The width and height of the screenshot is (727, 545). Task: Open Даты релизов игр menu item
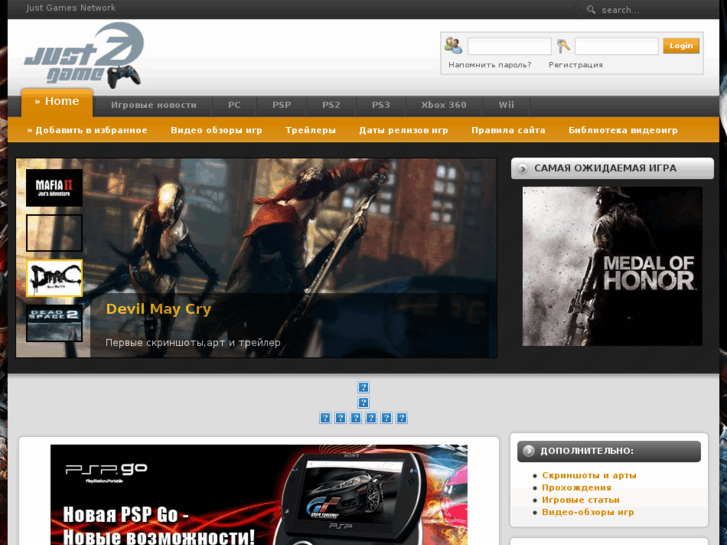pos(403,130)
